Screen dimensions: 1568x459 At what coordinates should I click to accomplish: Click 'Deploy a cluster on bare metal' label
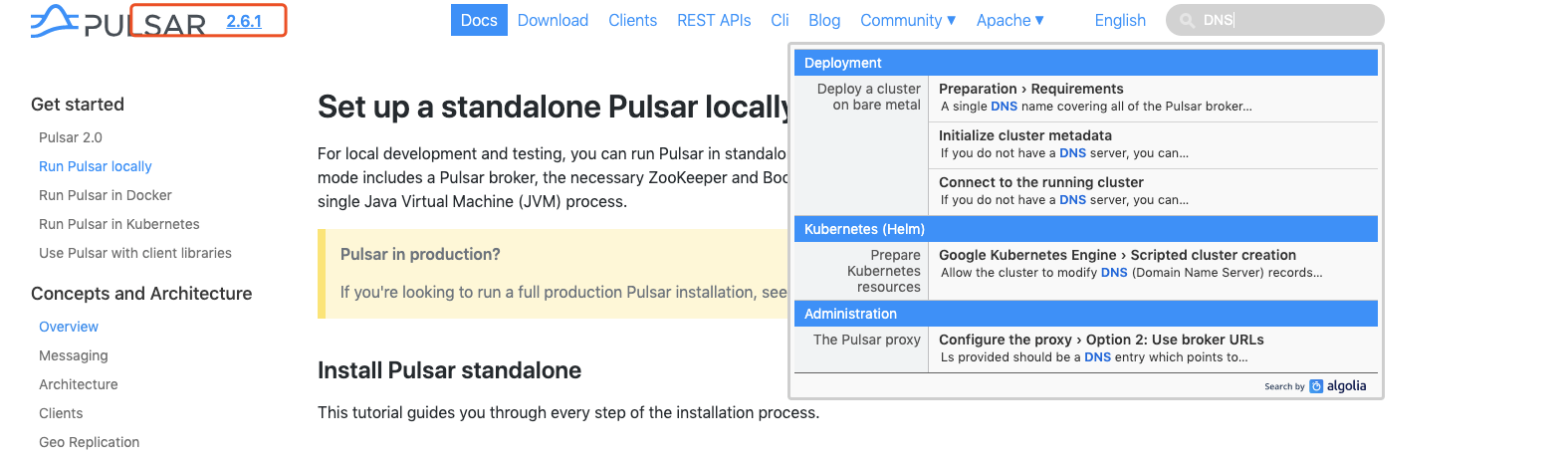[868, 97]
